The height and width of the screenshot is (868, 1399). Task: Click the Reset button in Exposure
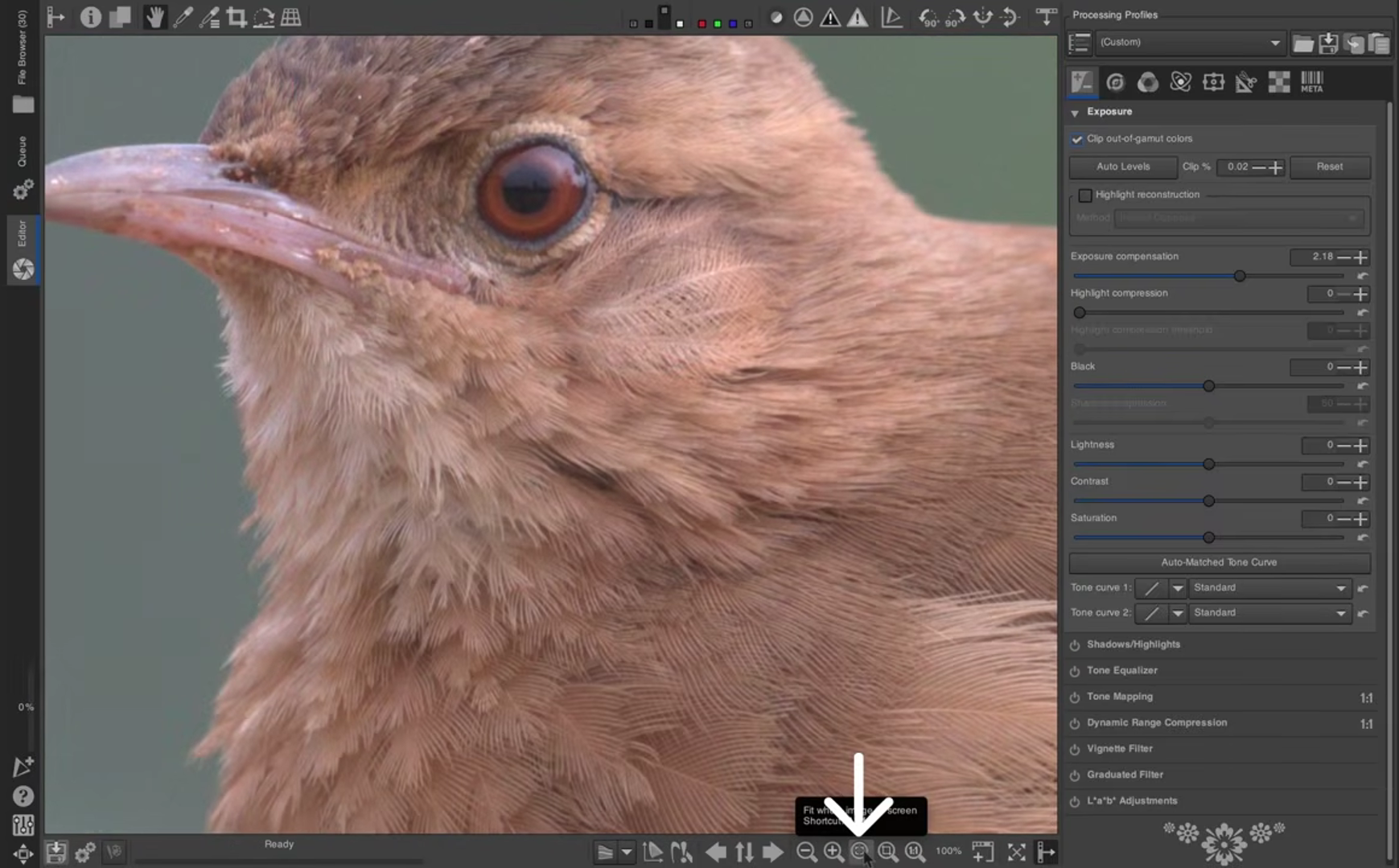click(x=1329, y=167)
